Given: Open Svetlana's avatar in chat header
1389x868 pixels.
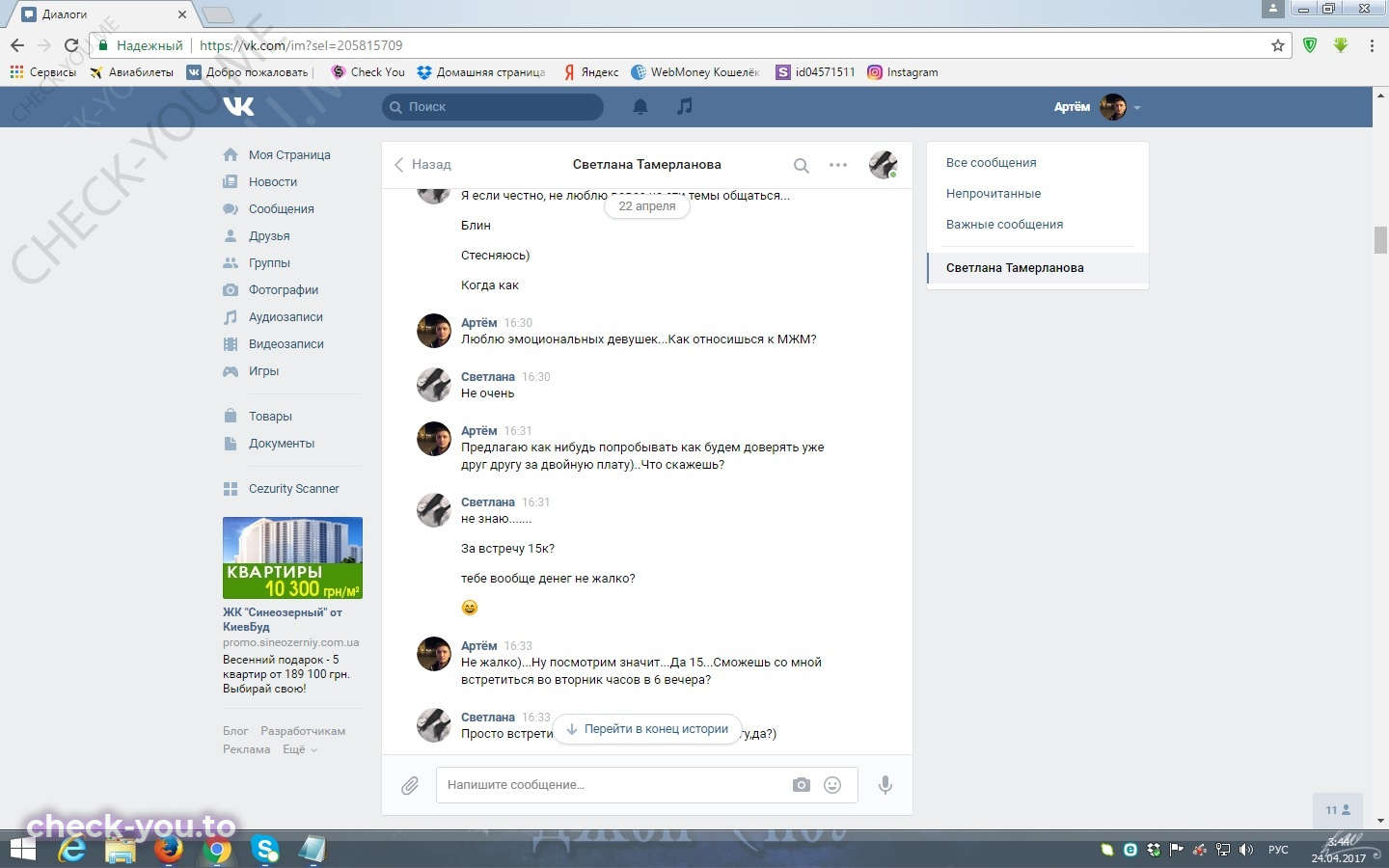Looking at the screenshot, I should point(883,165).
